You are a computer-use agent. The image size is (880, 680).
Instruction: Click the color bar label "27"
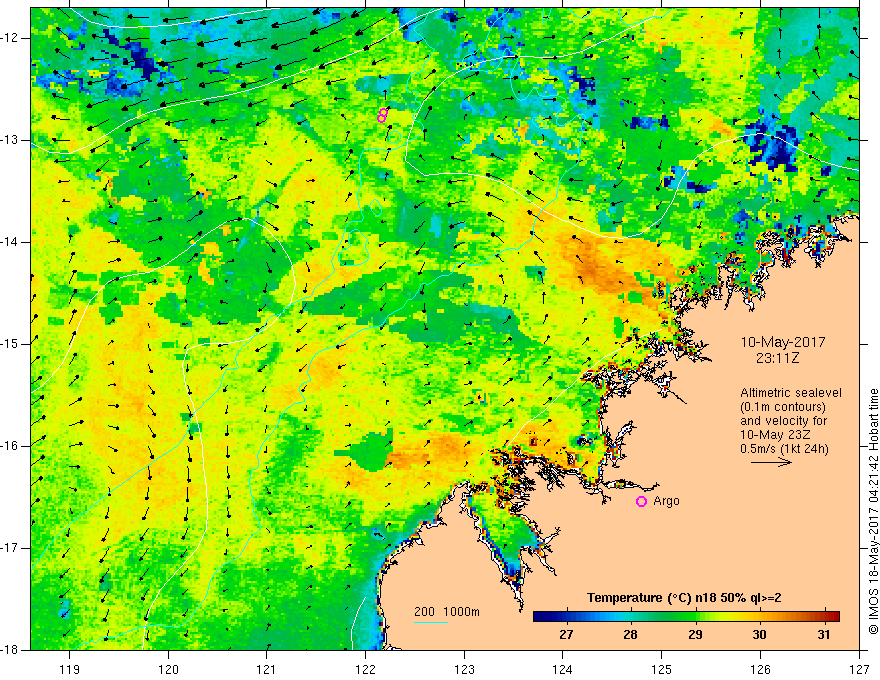coord(566,635)
